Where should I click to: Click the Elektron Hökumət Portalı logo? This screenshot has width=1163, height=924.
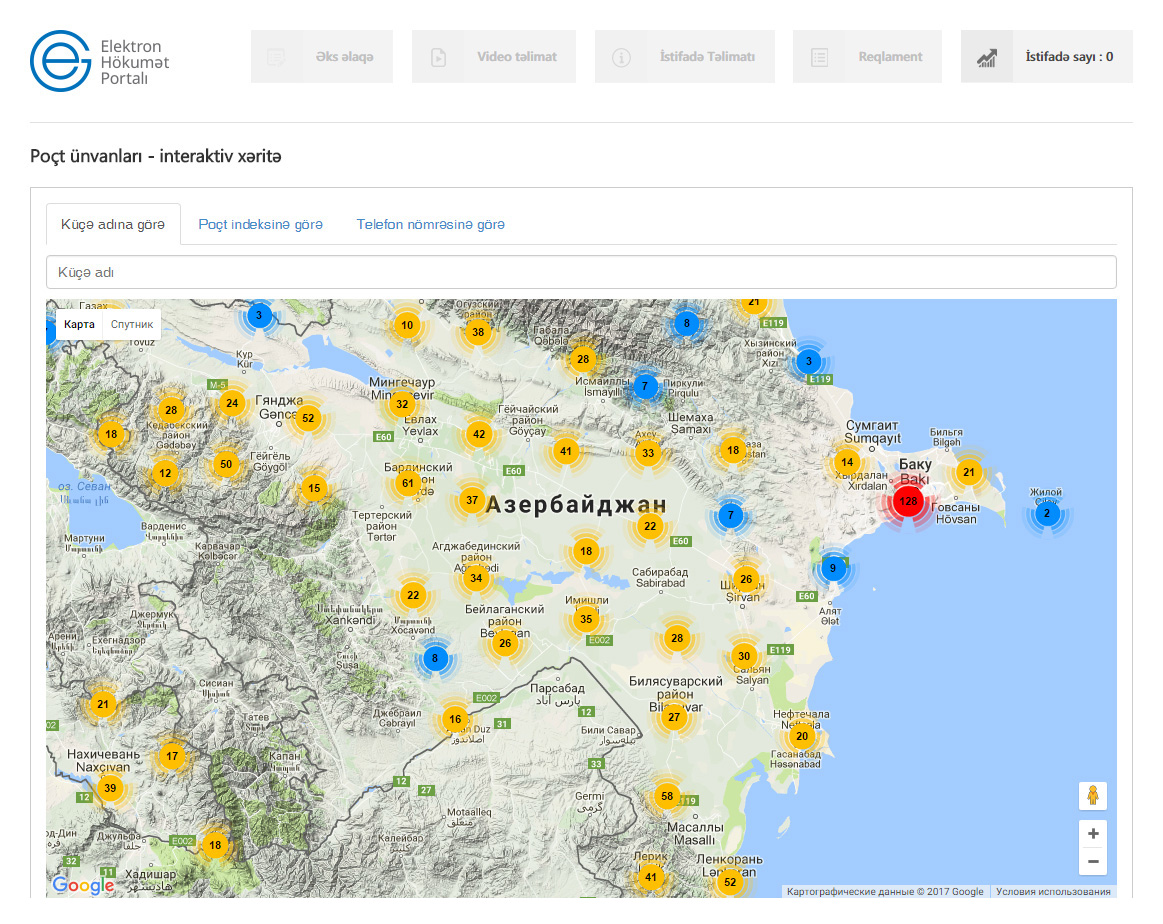(x=99, y=61)
